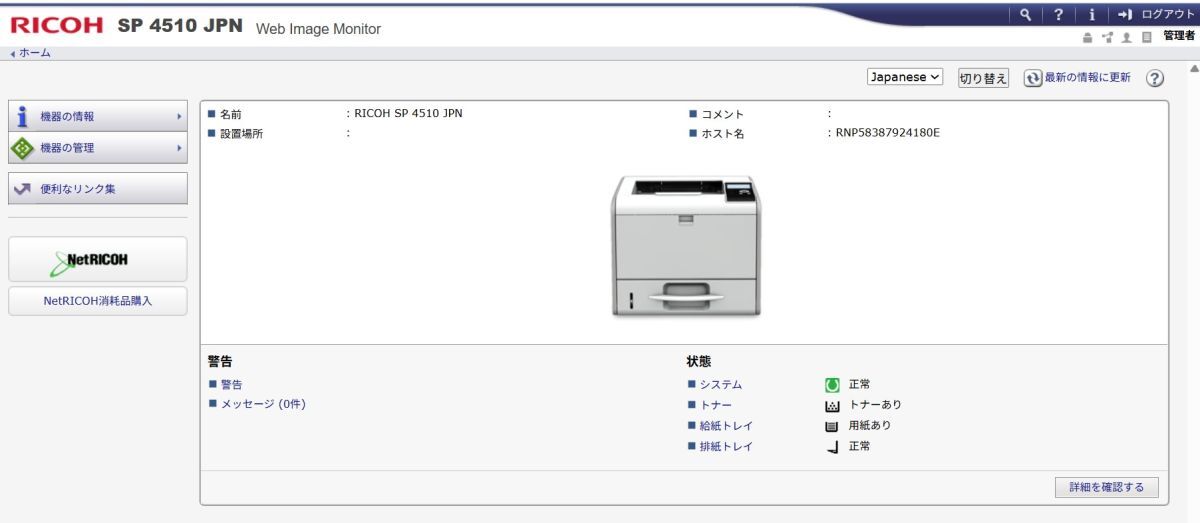Image resolution: width=1200 pixels, height=523 pixels.
Task: Open the NetRICOH logo banner
Action: point(98,259)
